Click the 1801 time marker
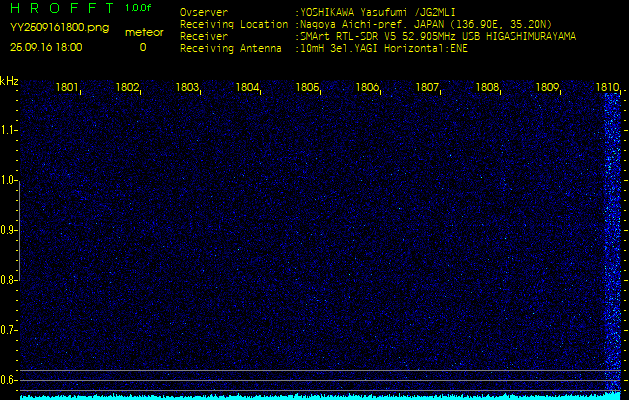The image size is (629, 400). 67,88
